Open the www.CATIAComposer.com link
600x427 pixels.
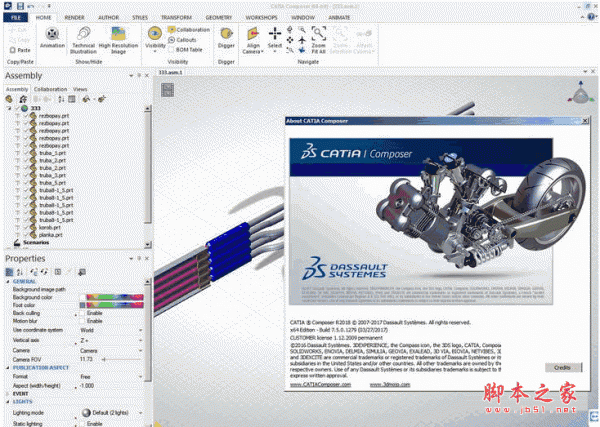coord(320,385)
